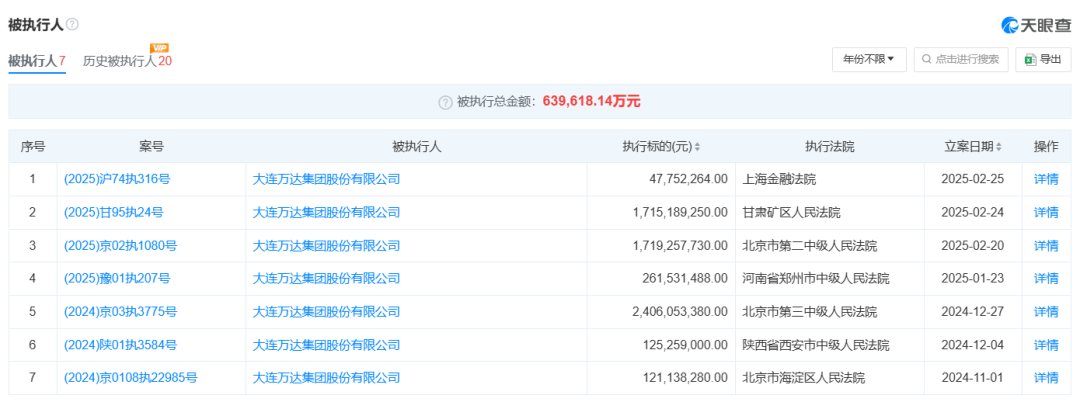Click date 2025-01-23
Viewport: 1080px width, 409px height.
point(973,278)
